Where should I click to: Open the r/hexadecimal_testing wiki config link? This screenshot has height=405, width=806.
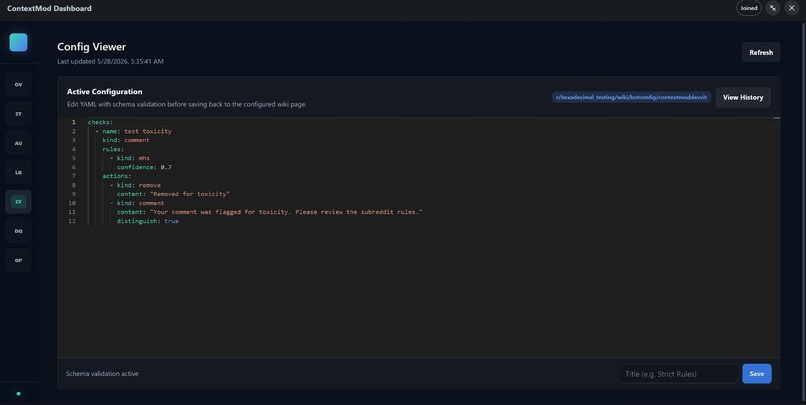tap(631, 97)
